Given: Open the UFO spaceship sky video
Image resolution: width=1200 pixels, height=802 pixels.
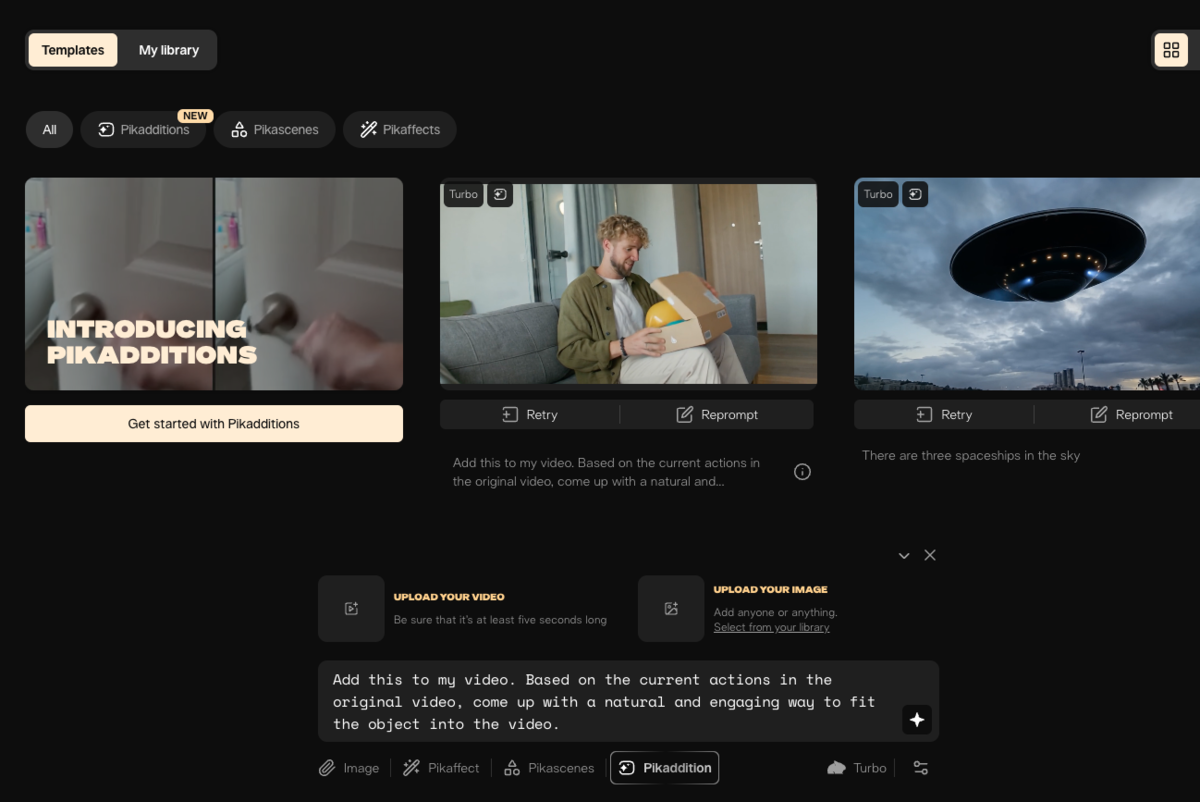Looking at the screenshot, I should point(1027,284).
